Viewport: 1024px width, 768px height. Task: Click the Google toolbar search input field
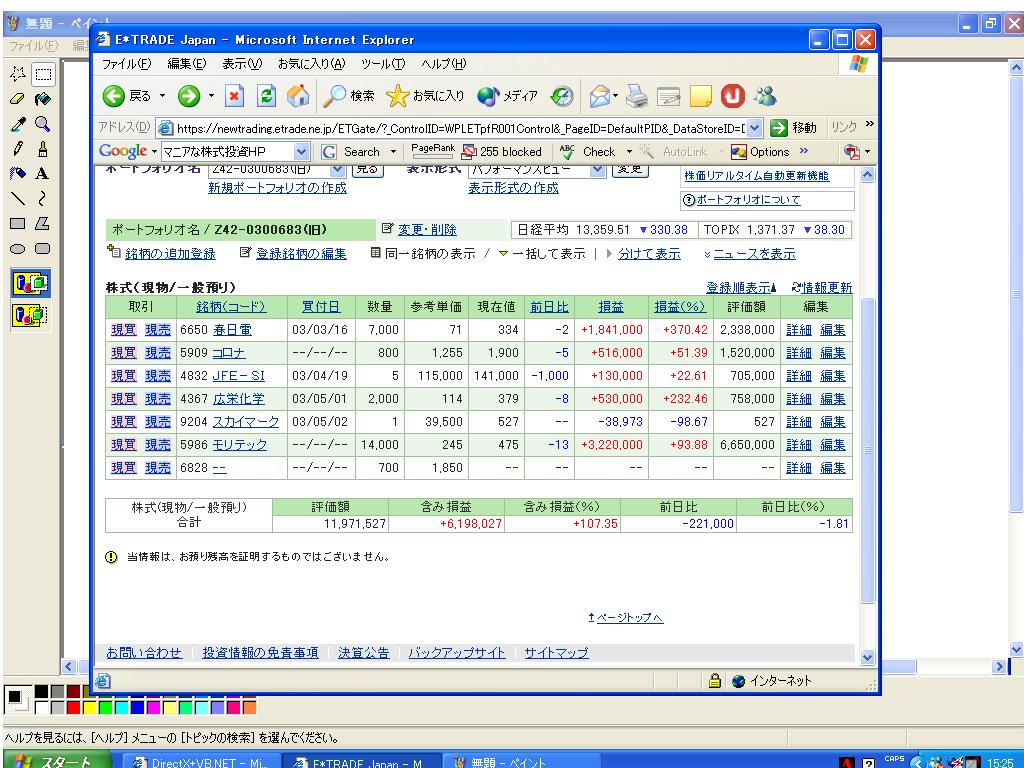click(227, 152)
